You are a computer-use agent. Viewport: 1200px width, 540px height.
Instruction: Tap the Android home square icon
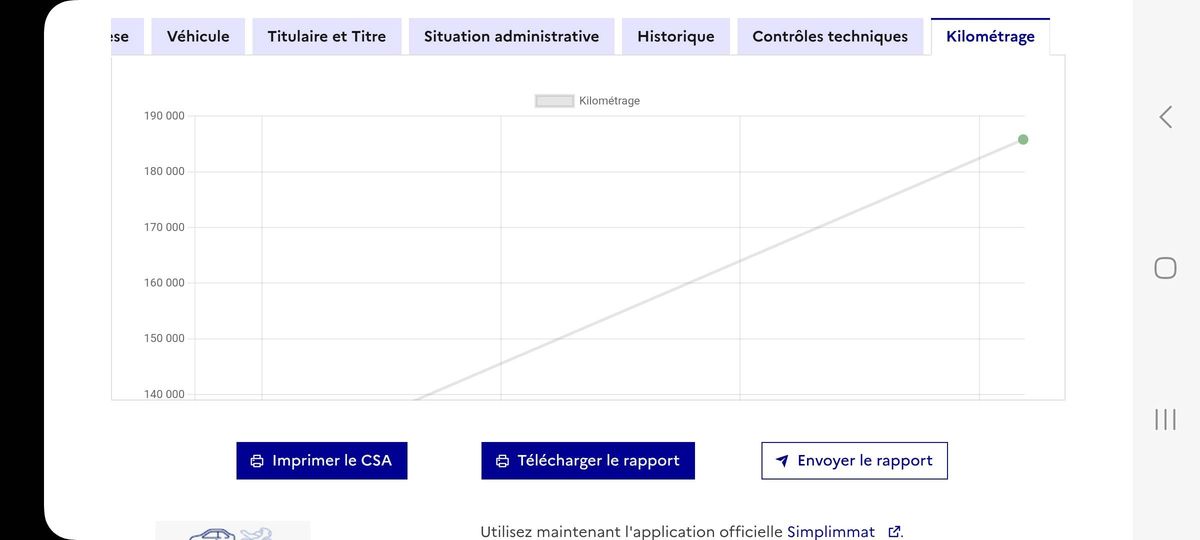pyautogui.click(x=1165, y=268)
